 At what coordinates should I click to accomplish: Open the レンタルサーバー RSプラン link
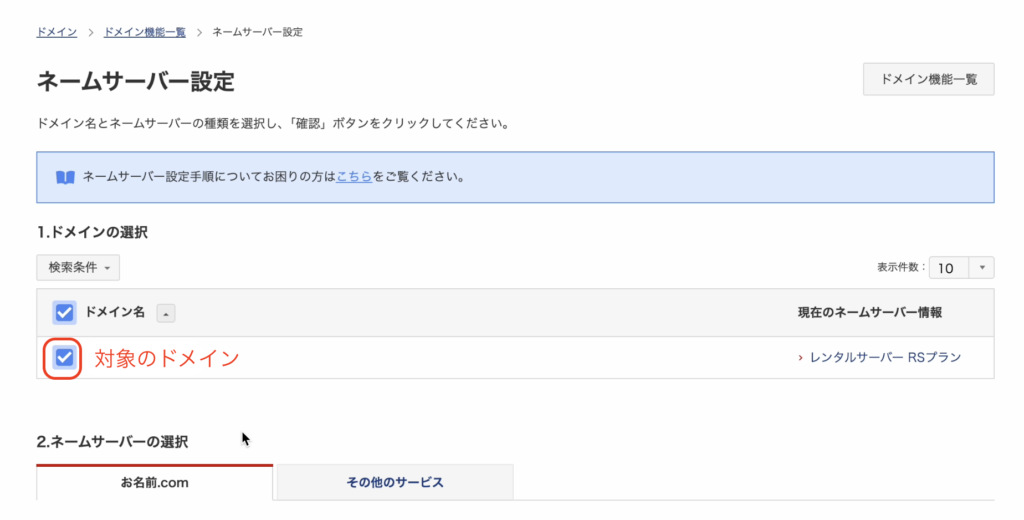884,358
